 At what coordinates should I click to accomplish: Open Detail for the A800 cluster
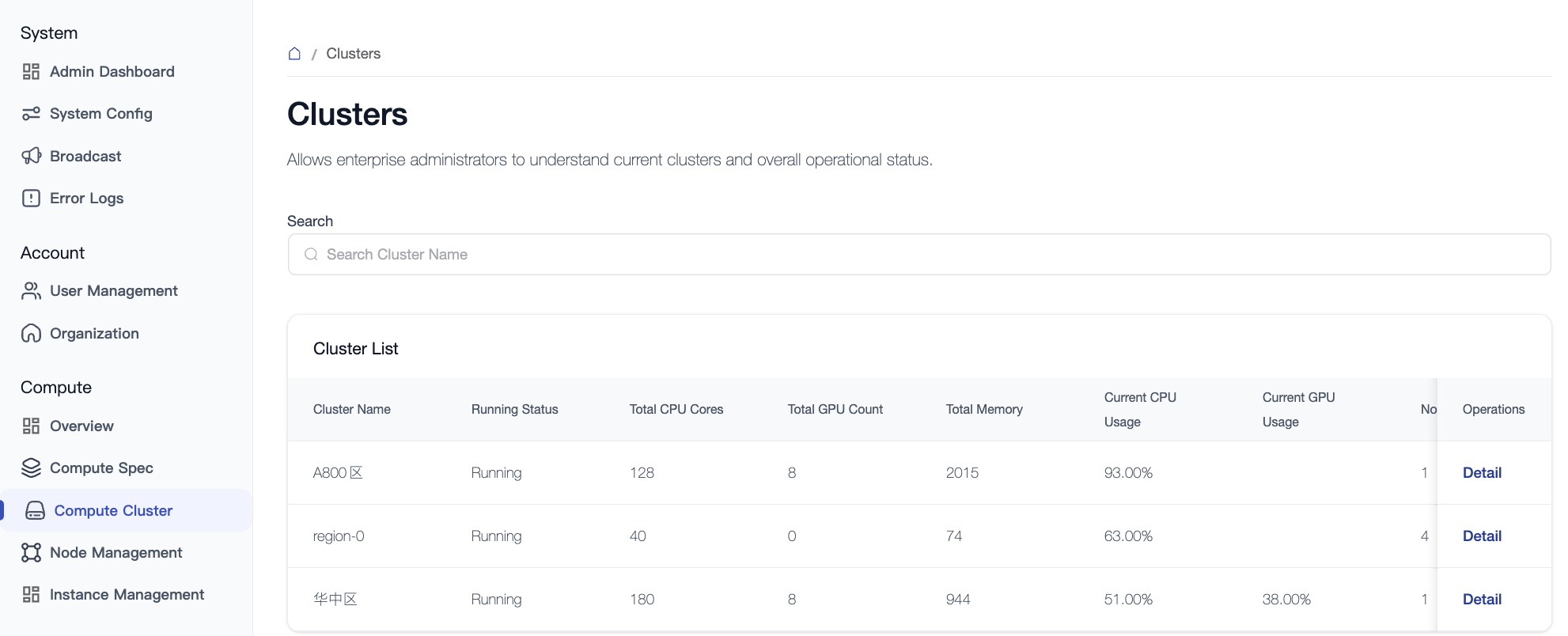[1481, 473]
